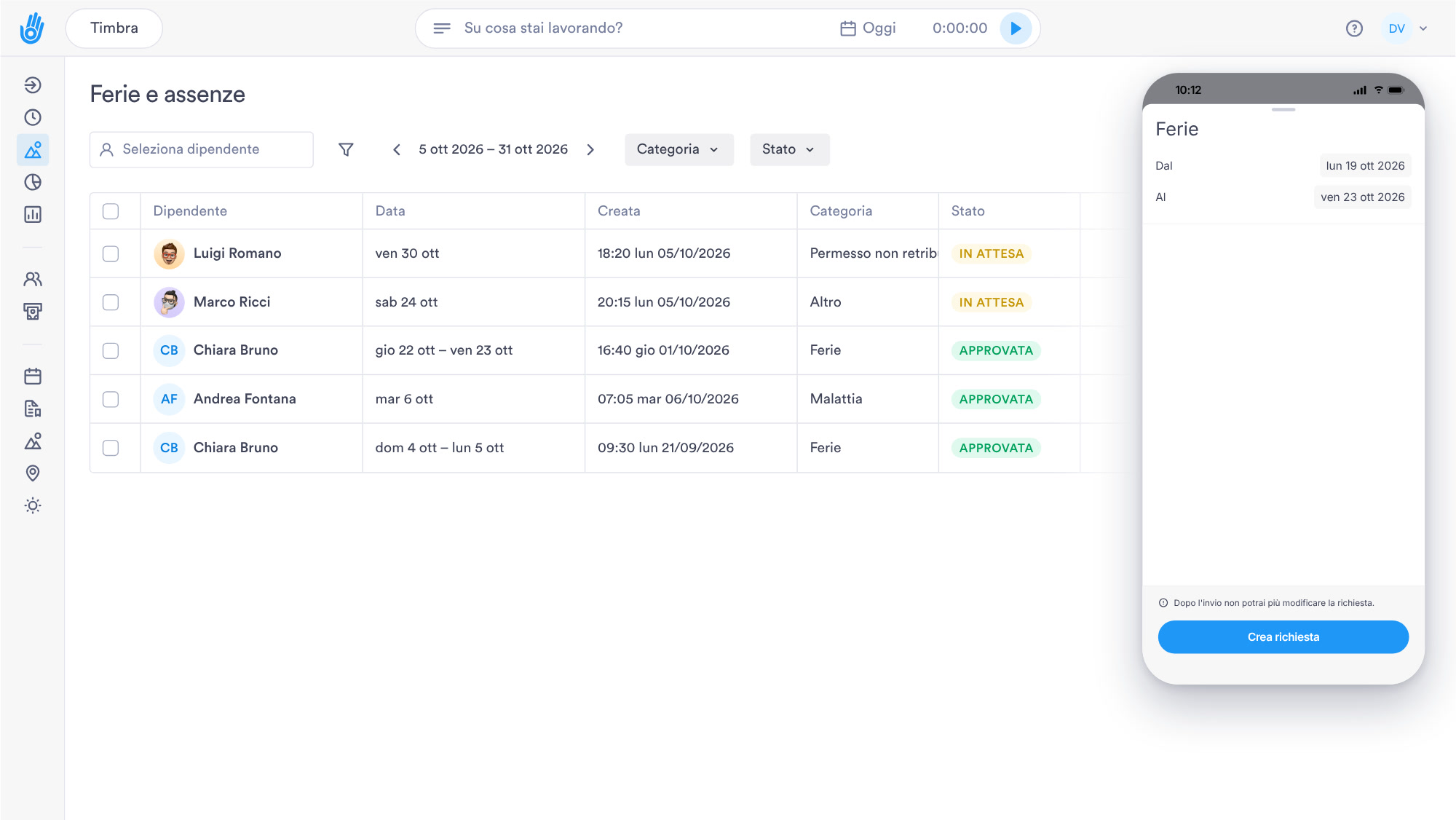Open the help question mark icon
Image resolution: width=1456 pixels, height=820 pixels.
[1354, 28]
